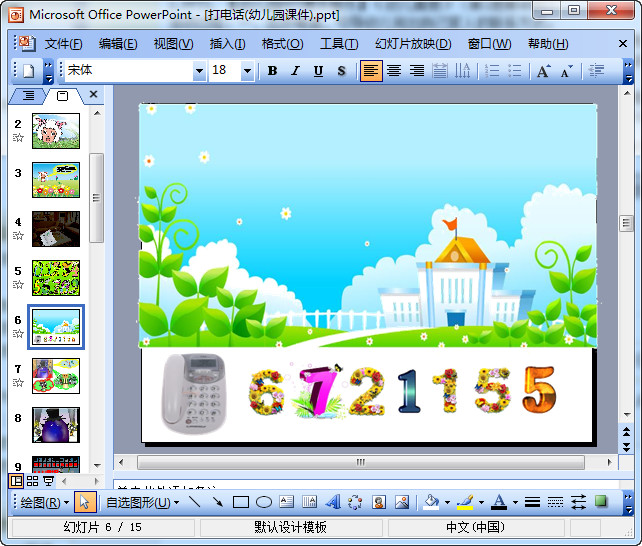This screenshot has width=642, height=546.
Task: Insert Clip Art icon
Action: point(379,502)
